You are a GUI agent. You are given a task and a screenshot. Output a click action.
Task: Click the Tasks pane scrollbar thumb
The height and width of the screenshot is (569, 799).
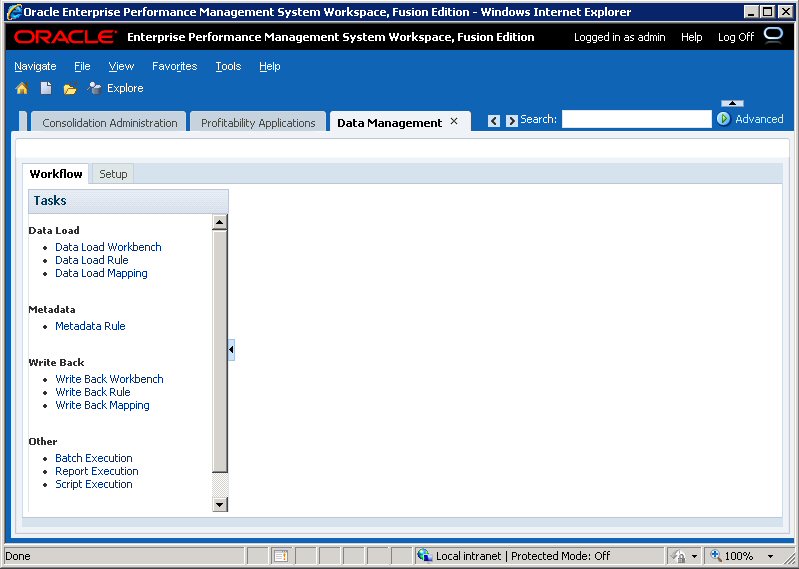tap(220, 351)
